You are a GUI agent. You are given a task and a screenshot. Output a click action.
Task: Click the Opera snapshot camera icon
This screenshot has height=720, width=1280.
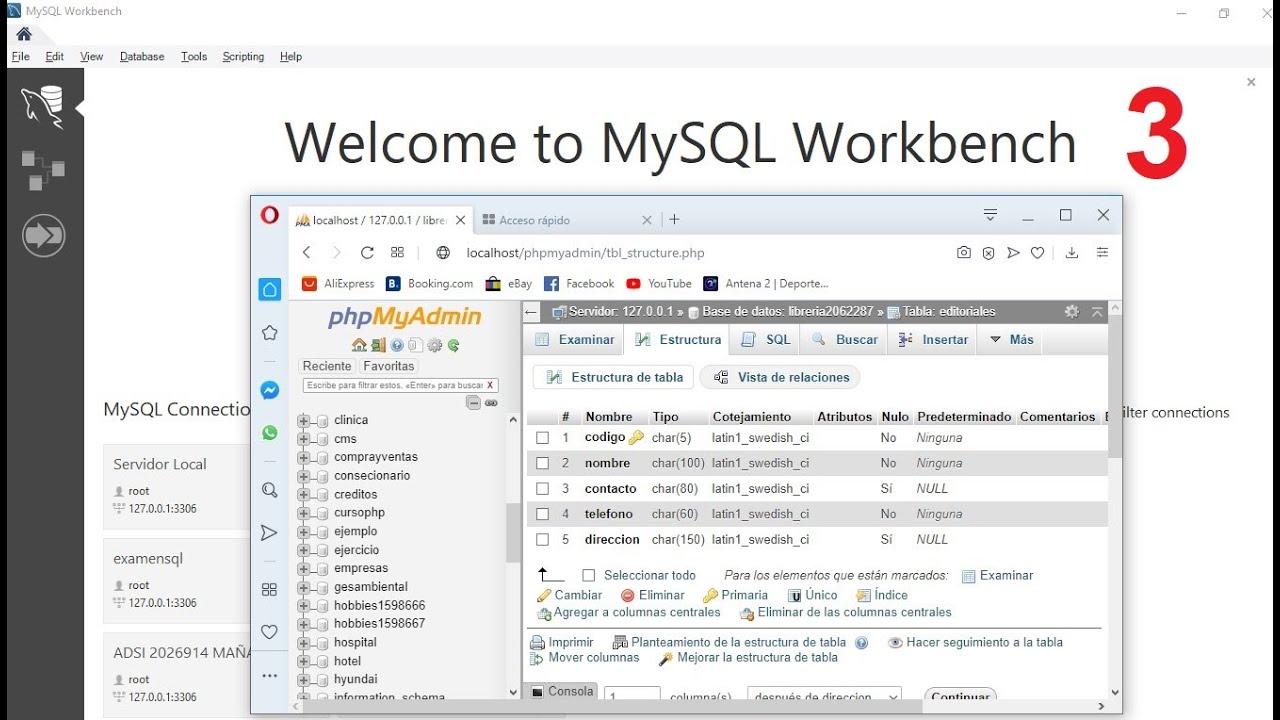point(964,253)
